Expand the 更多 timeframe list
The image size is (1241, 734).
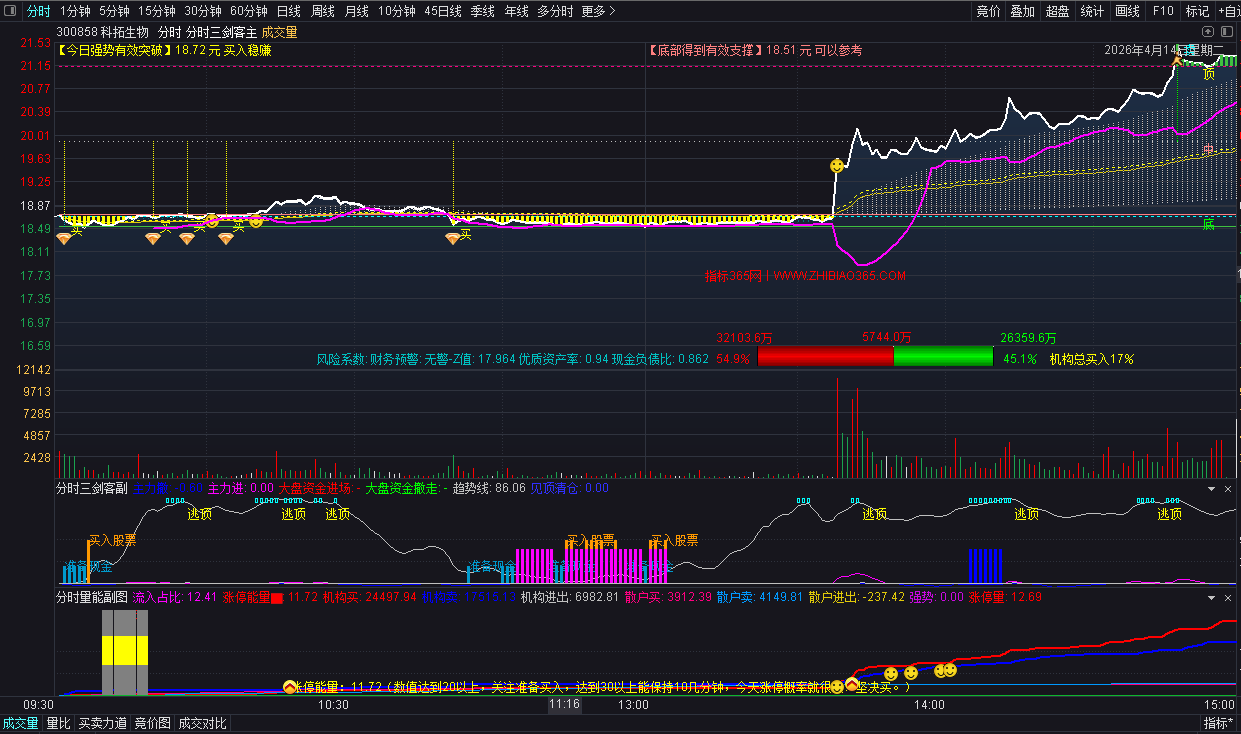pyautogui.click(x=598, y=11)
